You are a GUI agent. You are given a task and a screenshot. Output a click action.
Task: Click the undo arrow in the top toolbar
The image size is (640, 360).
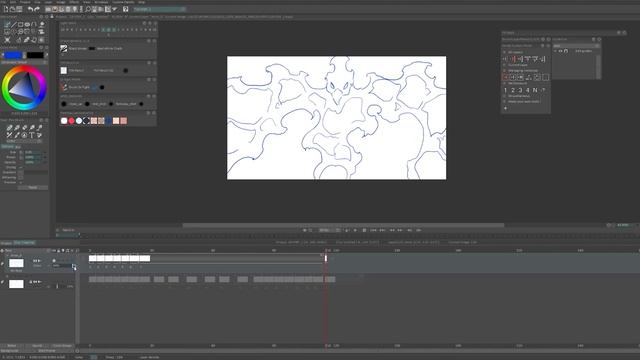tap(30, 9)
